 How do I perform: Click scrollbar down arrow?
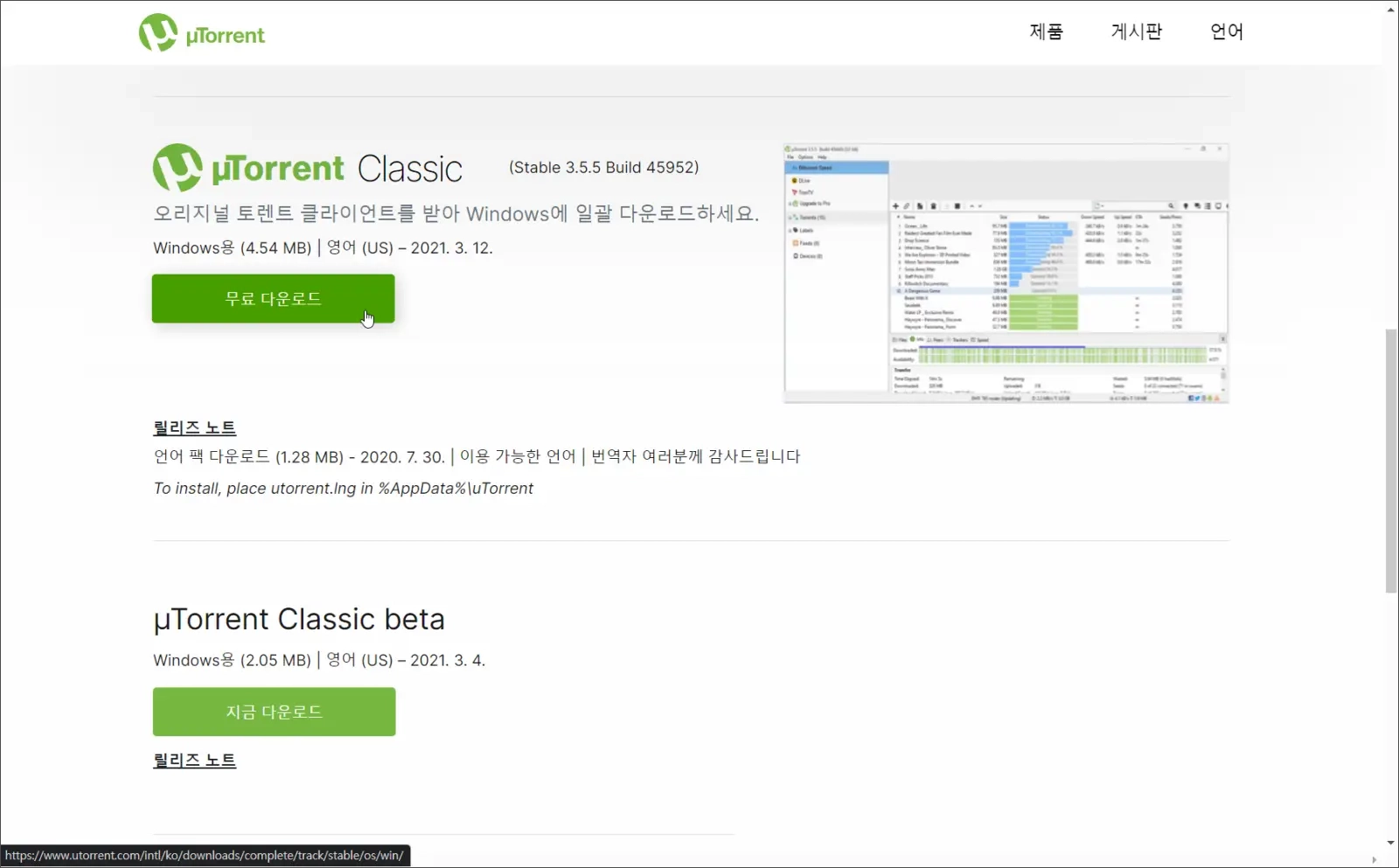[x=1391, y=844]
